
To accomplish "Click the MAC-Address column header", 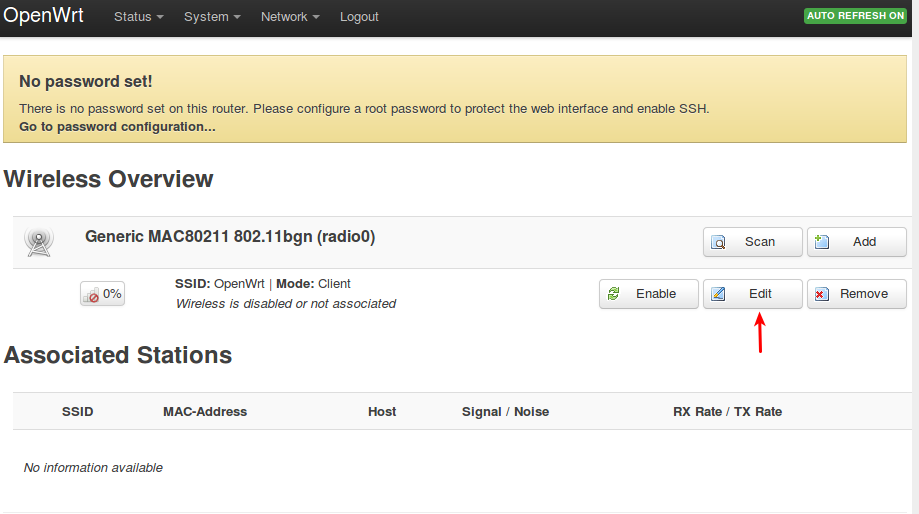I will pos(205,411).
